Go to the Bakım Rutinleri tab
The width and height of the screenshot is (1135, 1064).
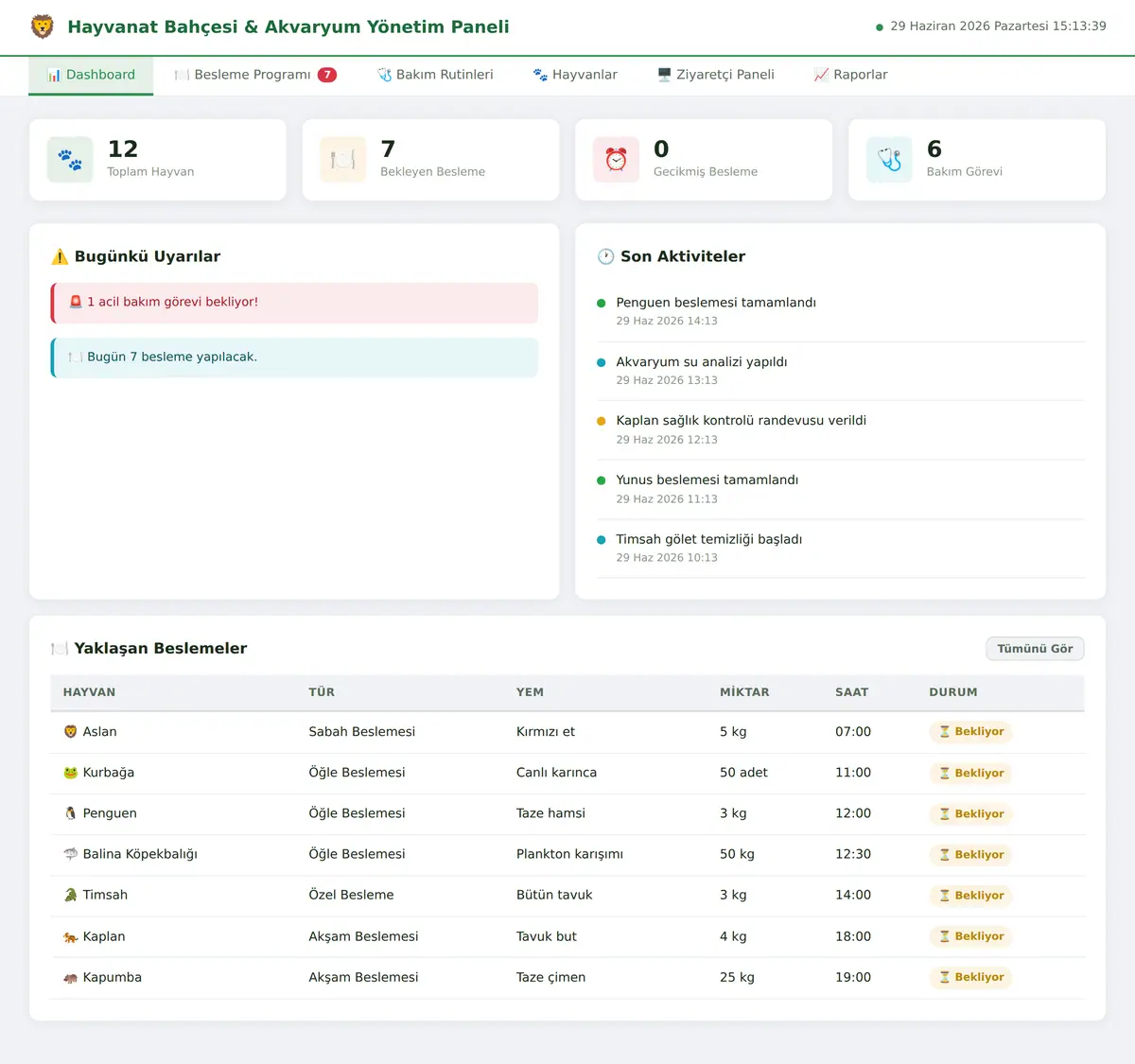coord(435,75)
